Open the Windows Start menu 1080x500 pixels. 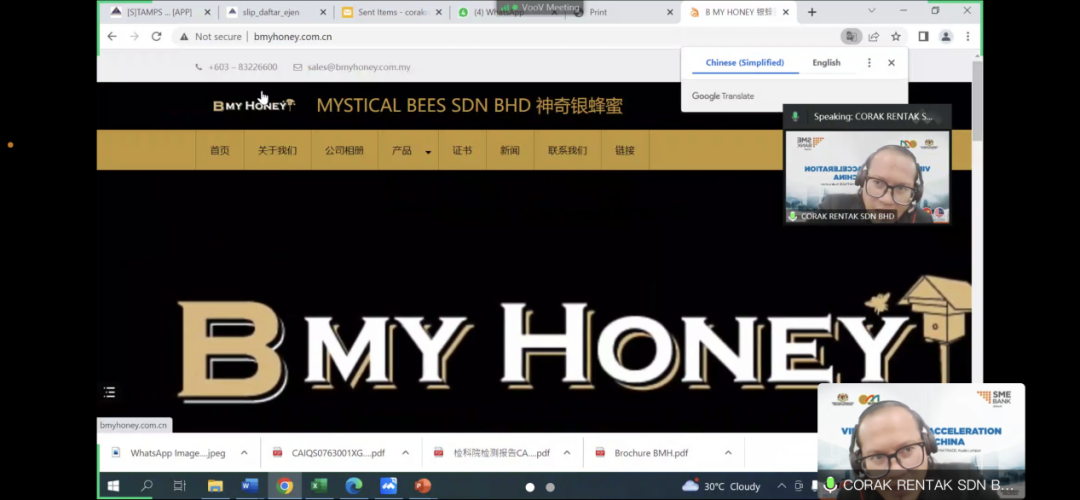coord(113,486)
